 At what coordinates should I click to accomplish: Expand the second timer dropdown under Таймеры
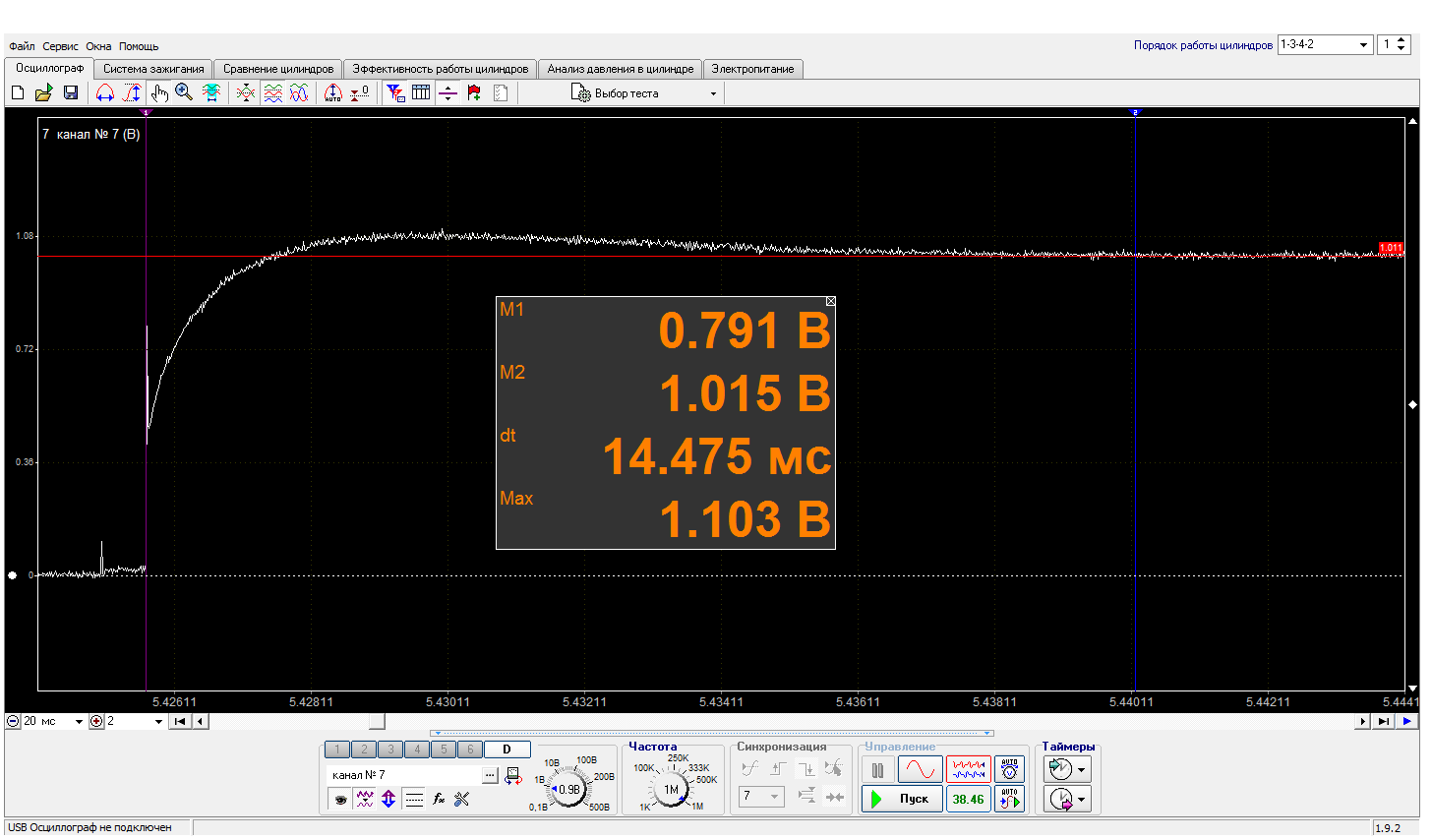[x=1082, y=799]
